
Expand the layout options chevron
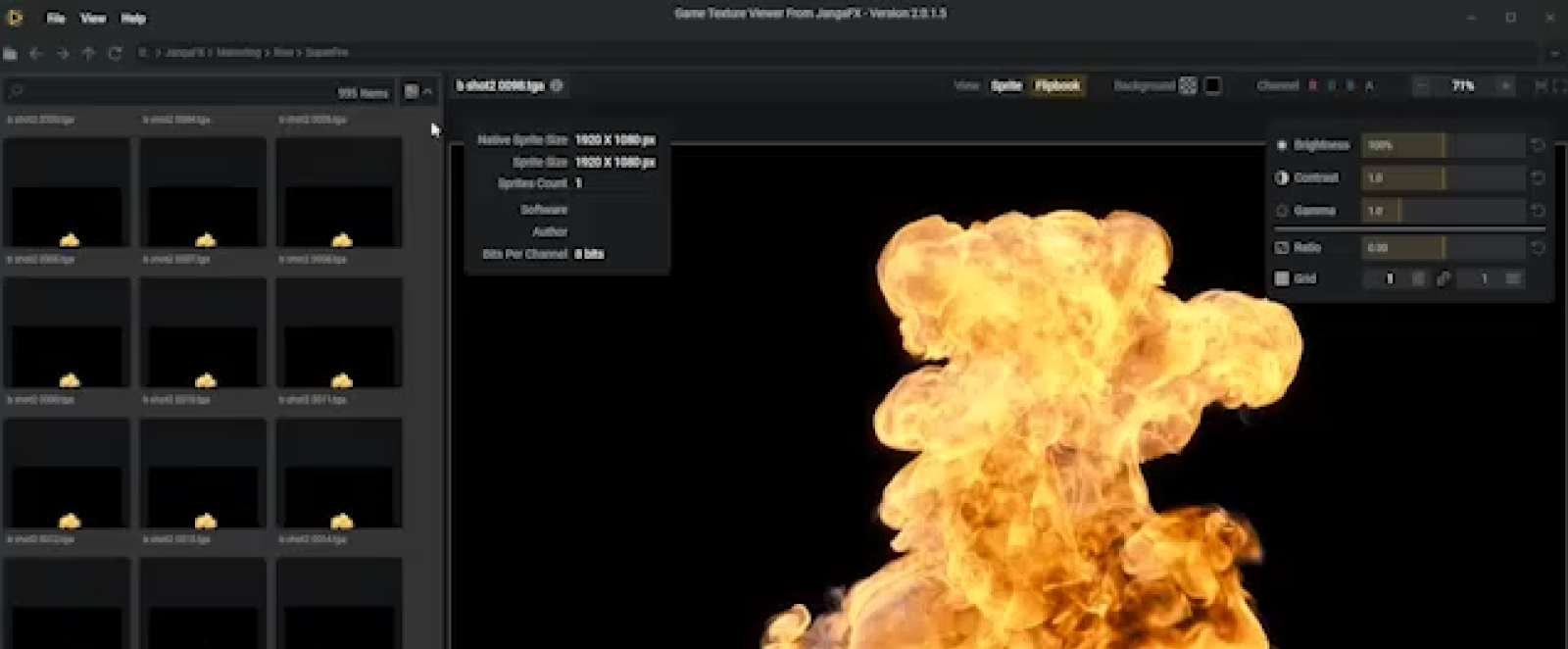click(x=427, y=91)
